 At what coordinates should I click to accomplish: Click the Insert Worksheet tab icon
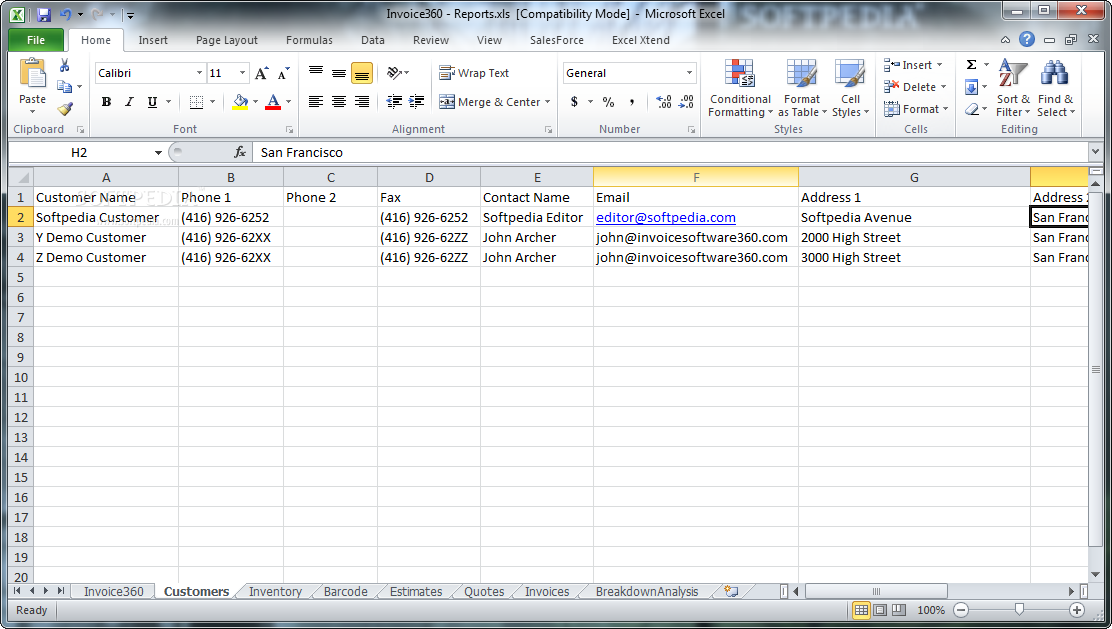[x=730, y=591]
